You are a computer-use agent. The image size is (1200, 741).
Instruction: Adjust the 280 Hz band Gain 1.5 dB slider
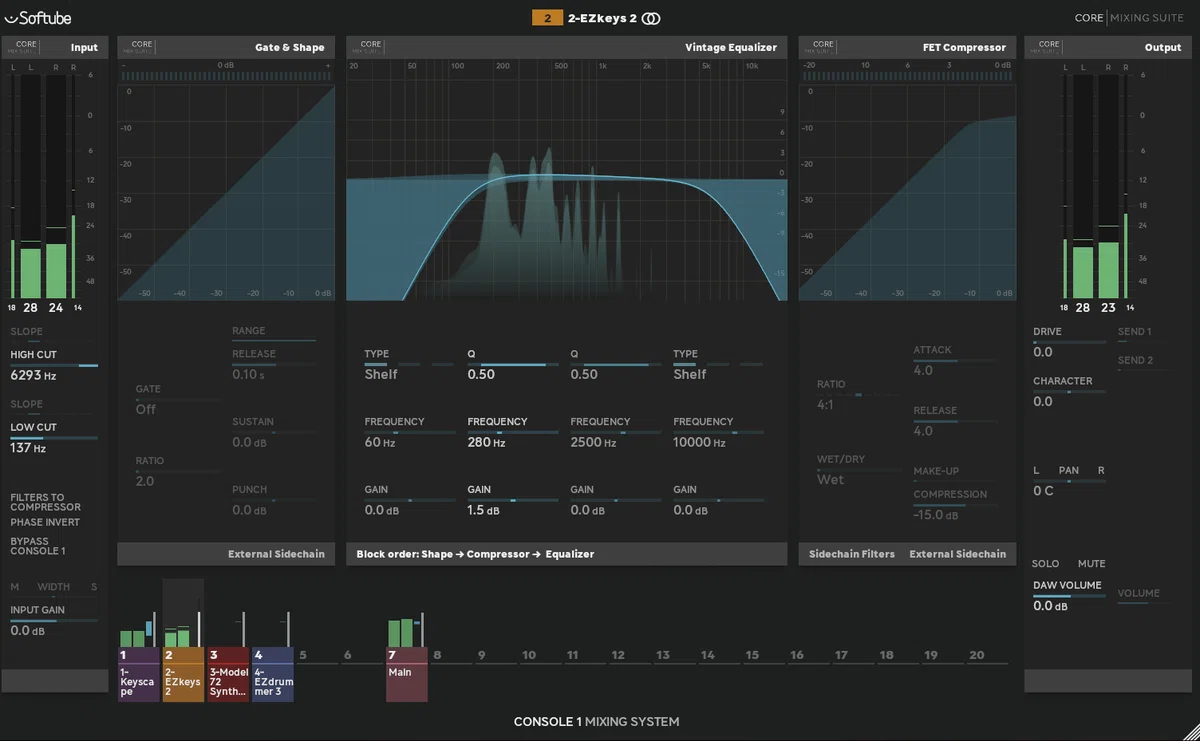pyautogui.click(x=513, y=500)
